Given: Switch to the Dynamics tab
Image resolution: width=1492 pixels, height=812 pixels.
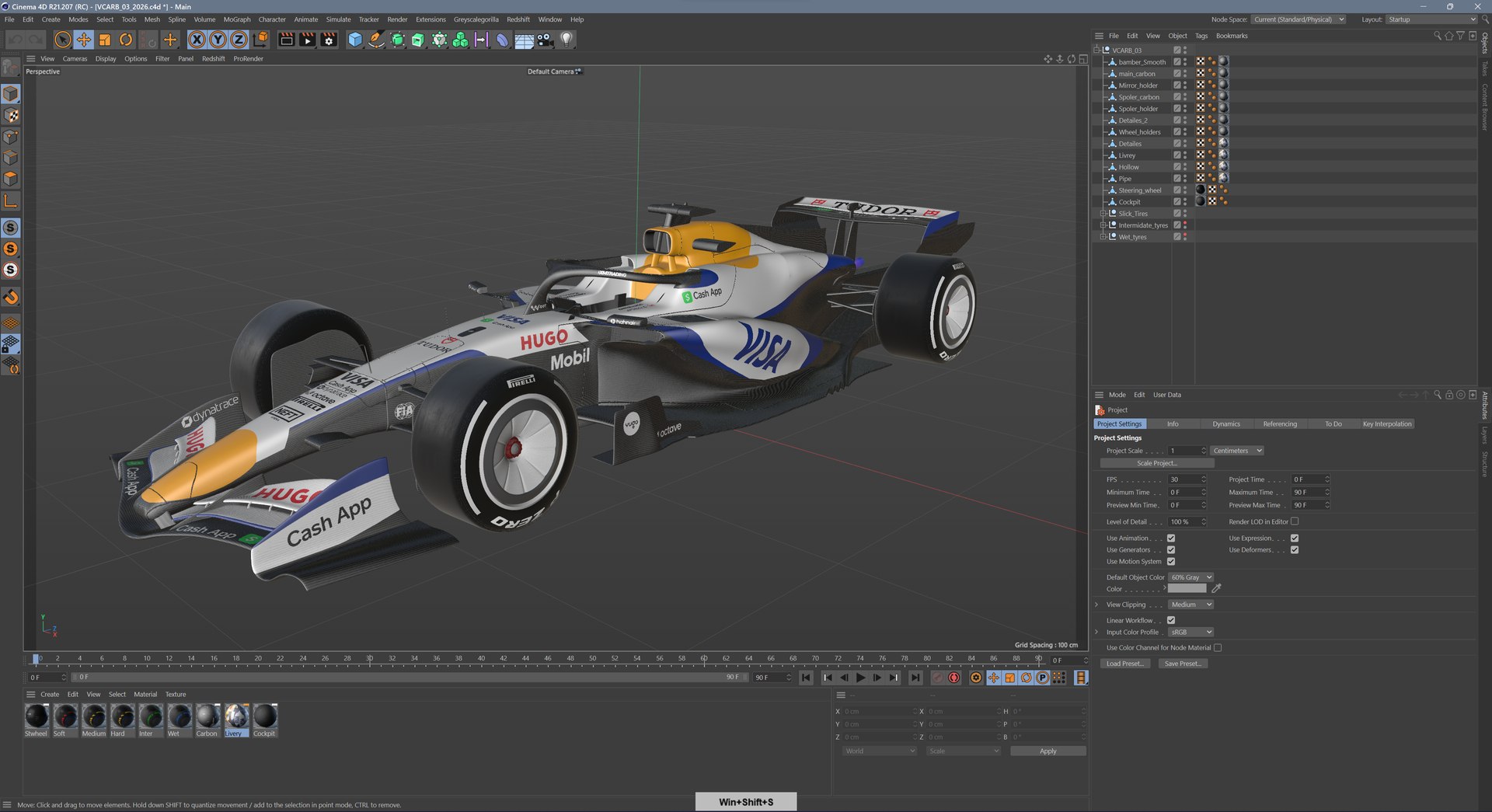Looking at the screenshot, I should 1226,424.
